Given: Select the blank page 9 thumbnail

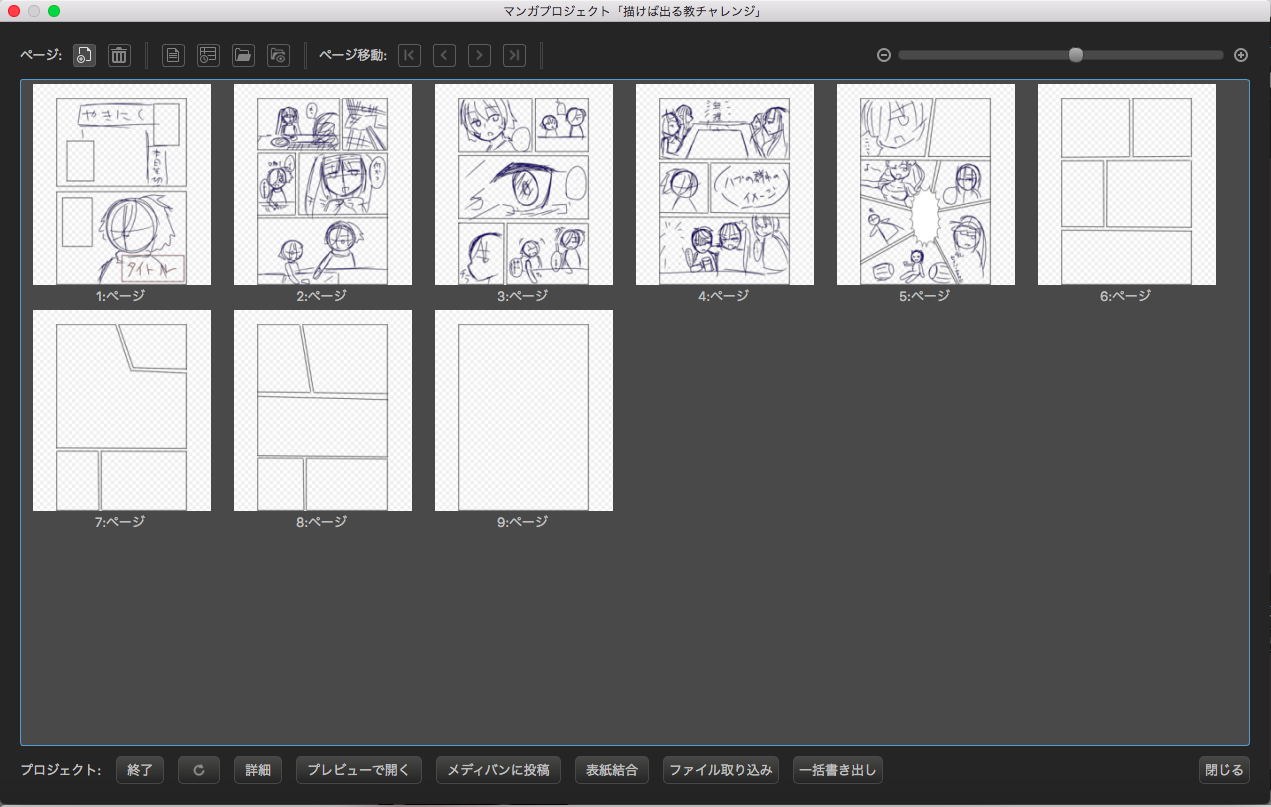Looking at the screenshot, I should pyautogui.click(x=523, y=411).
